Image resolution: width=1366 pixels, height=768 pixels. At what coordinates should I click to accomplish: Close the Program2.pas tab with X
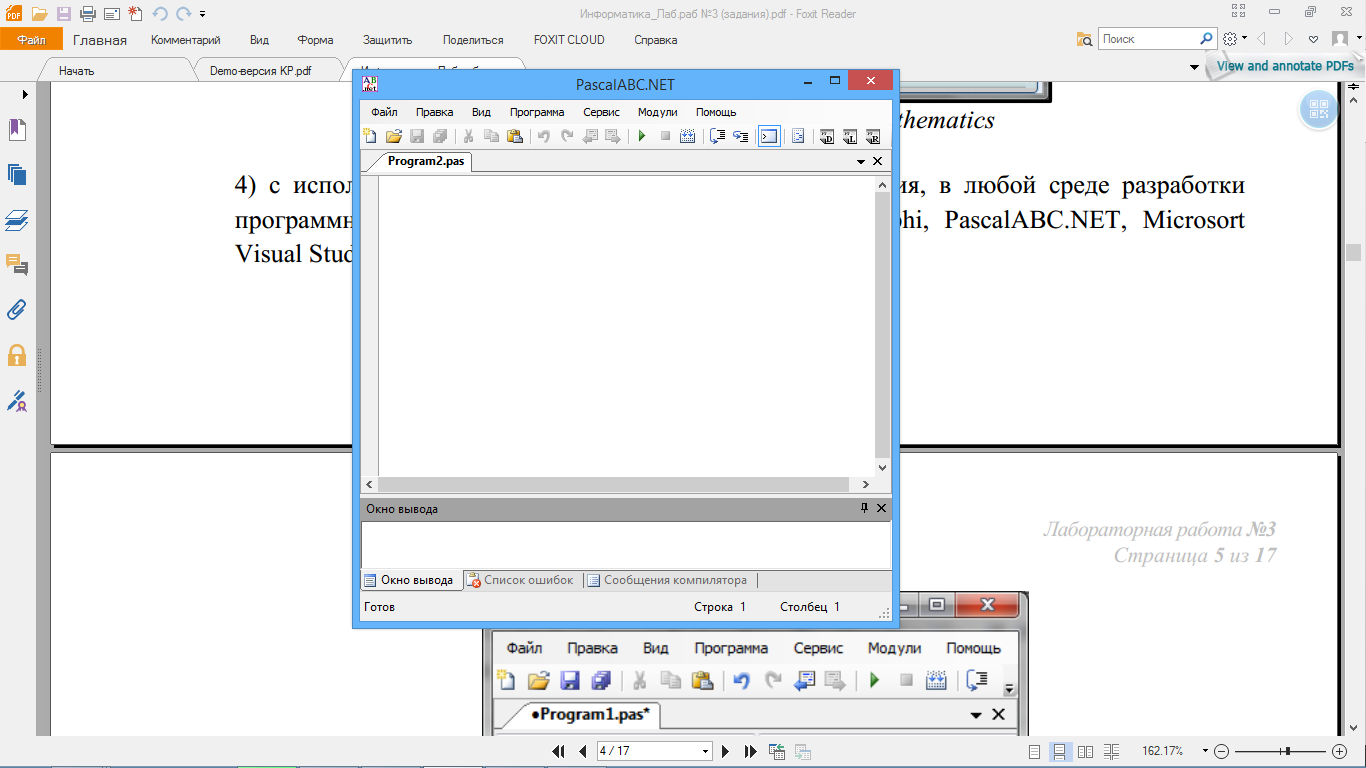click(x=878, y=161)
